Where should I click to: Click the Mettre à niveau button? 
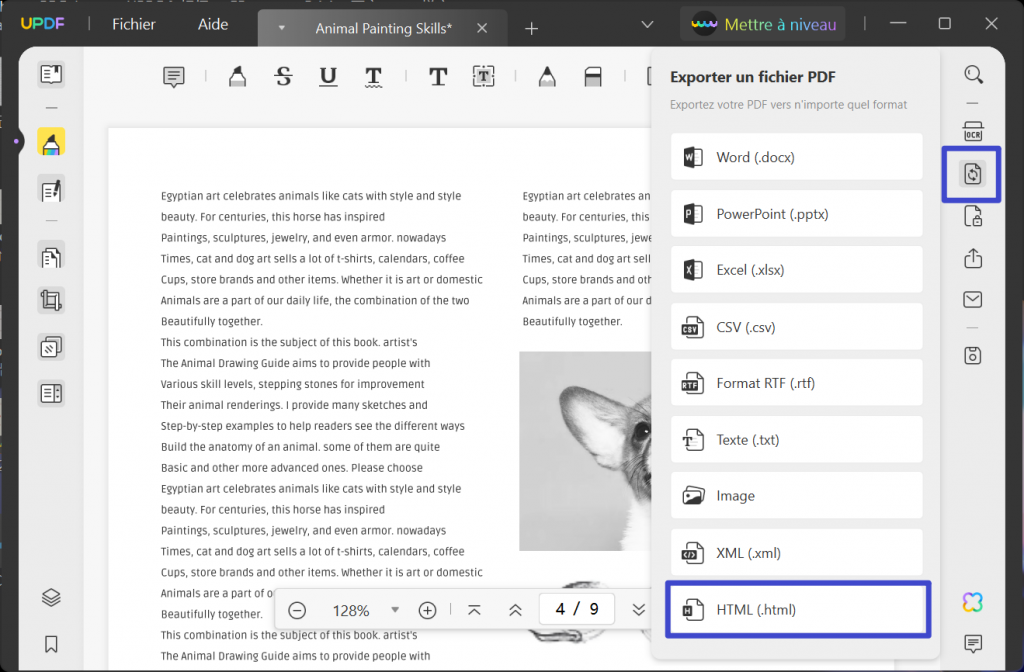(762, 22)
